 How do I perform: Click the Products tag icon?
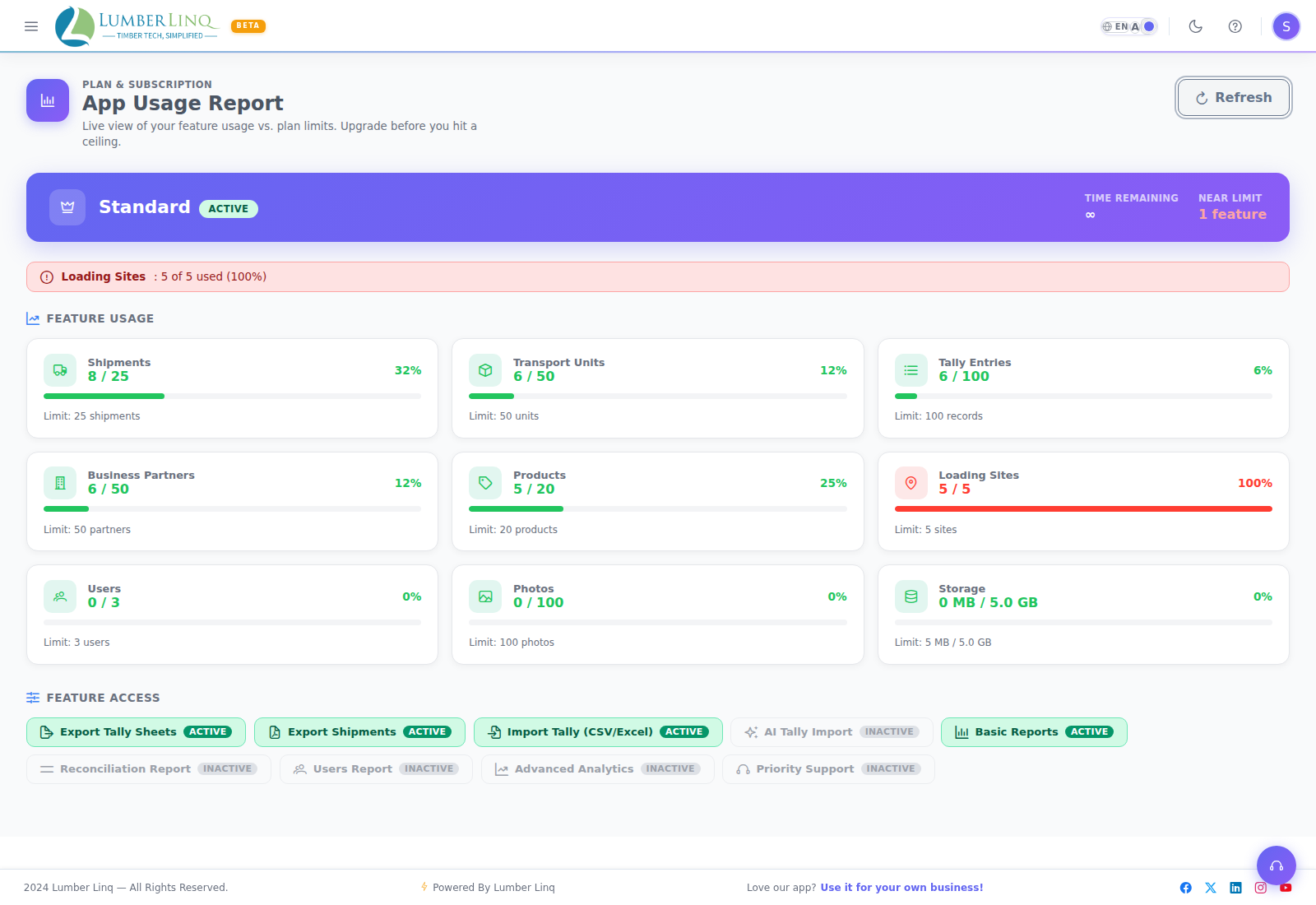click(485, 483)
